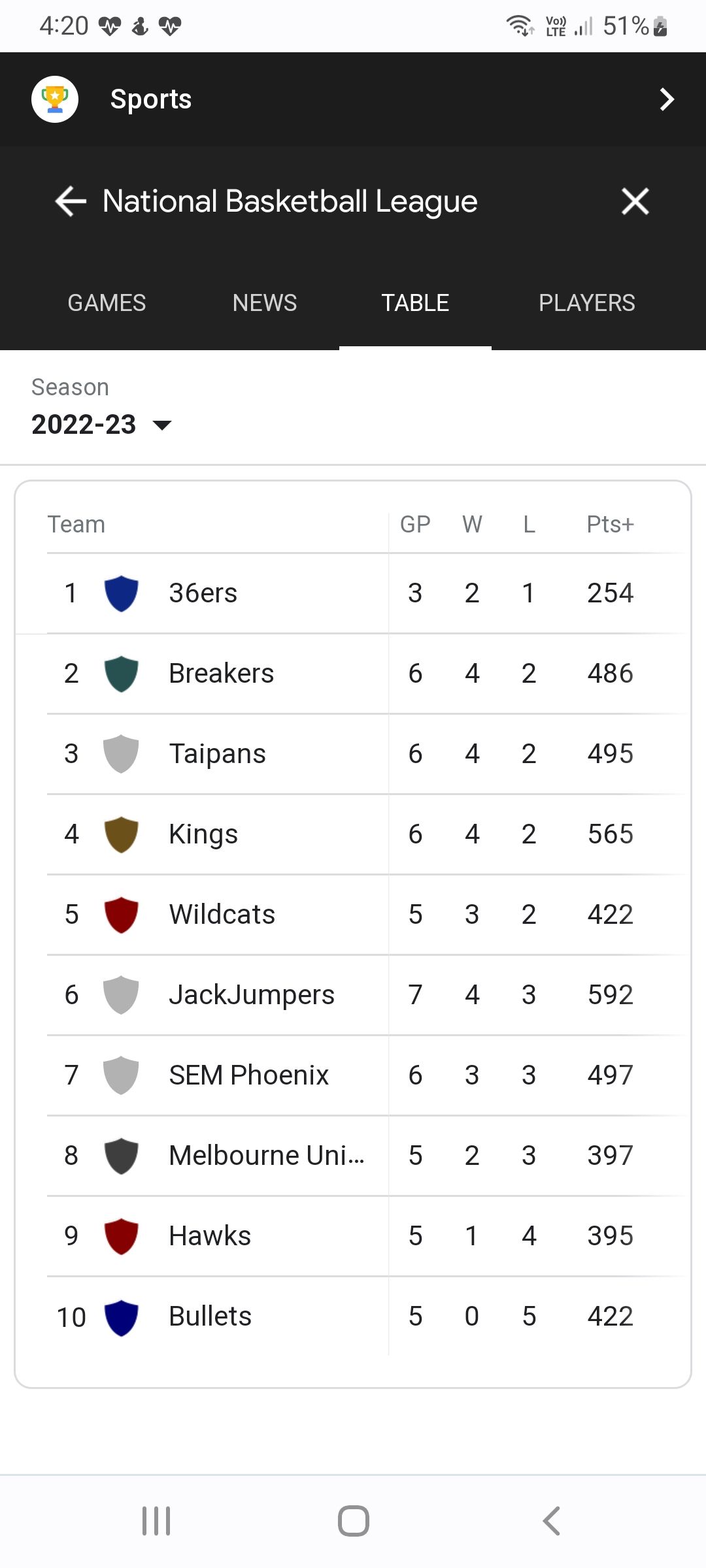Screen dimensions: 706x1568
Task: Open the Melbourne United team entry
Action: (x=266, y=1156)
